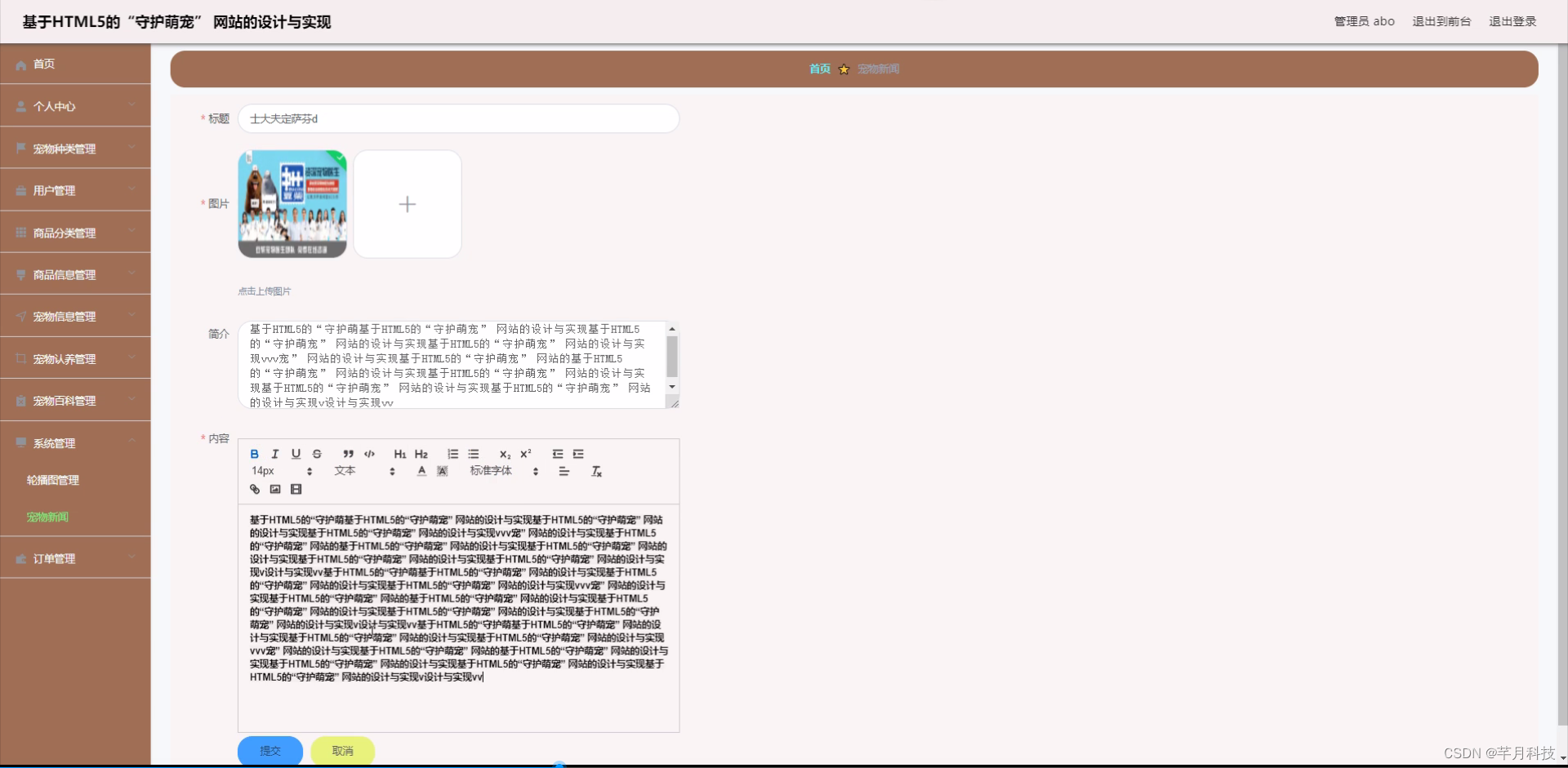Open the font color picker
1568x768 pixels.
pyautogui.click(x=421, y=471)
